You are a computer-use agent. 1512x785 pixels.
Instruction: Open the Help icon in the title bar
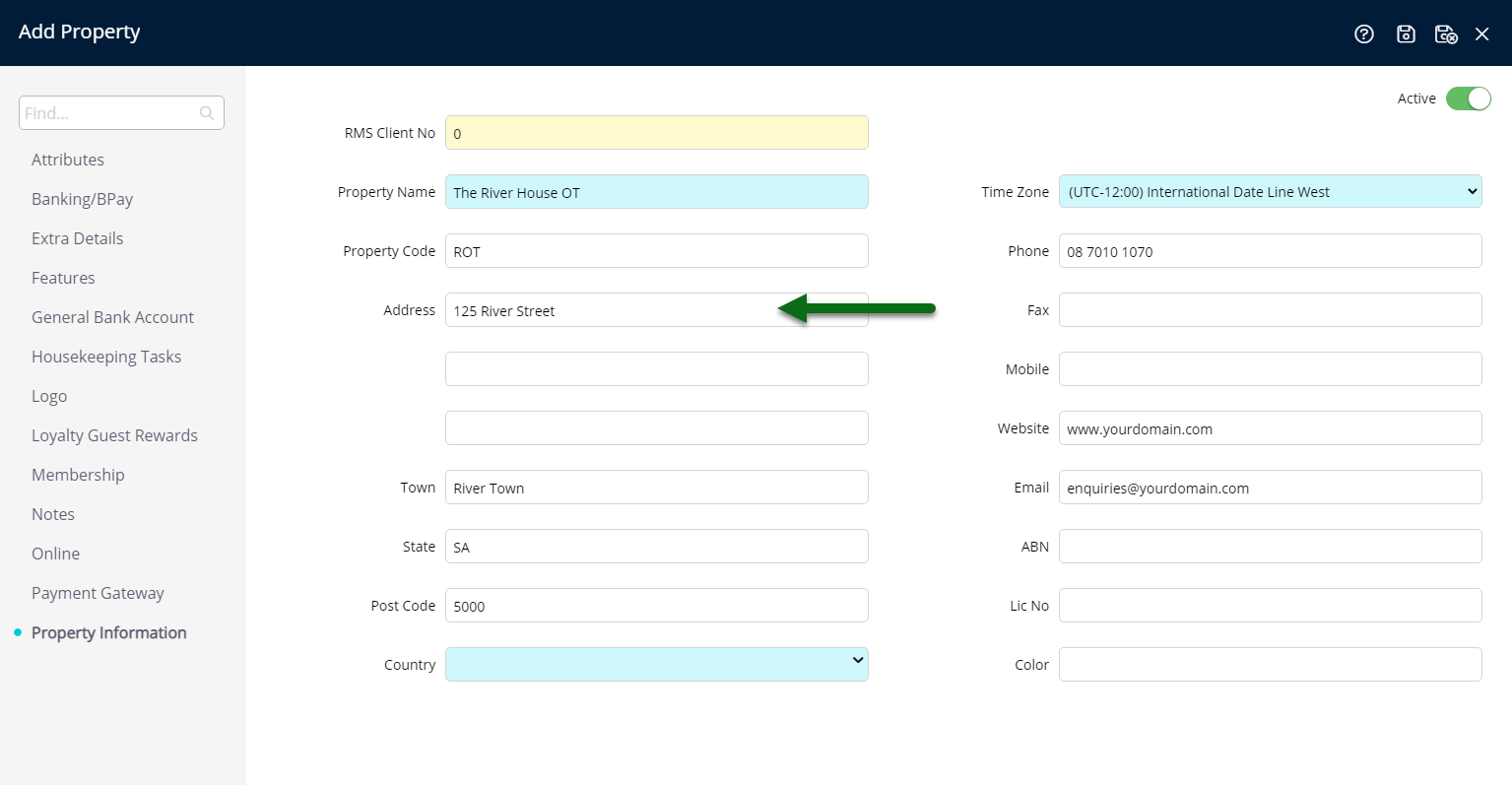click(x=1363, y=33)
